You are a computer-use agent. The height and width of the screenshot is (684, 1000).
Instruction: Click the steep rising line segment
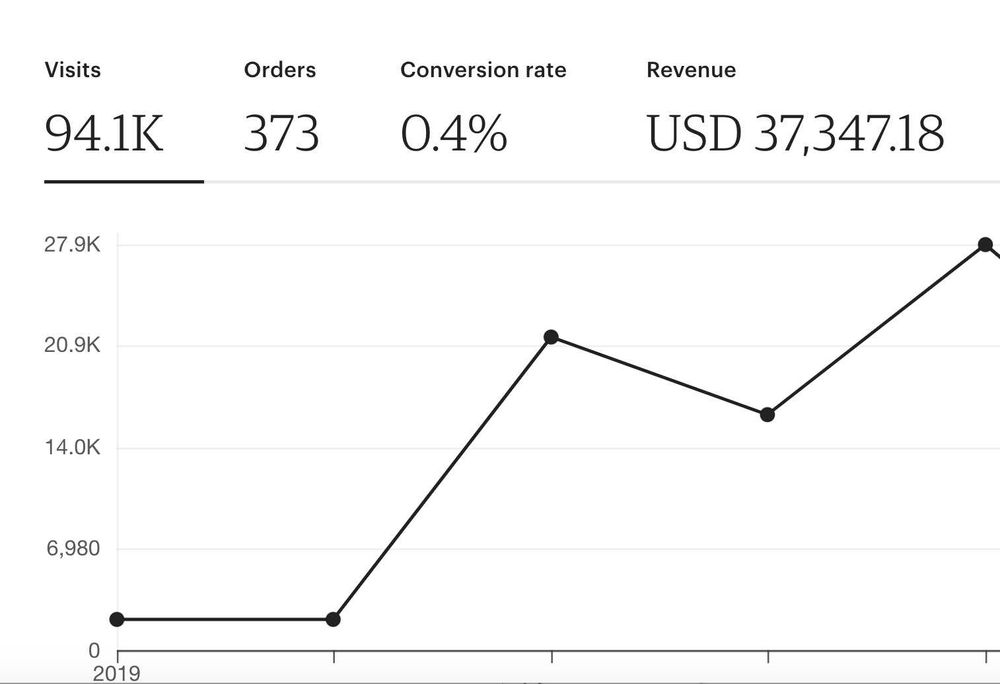click(442, 478)
